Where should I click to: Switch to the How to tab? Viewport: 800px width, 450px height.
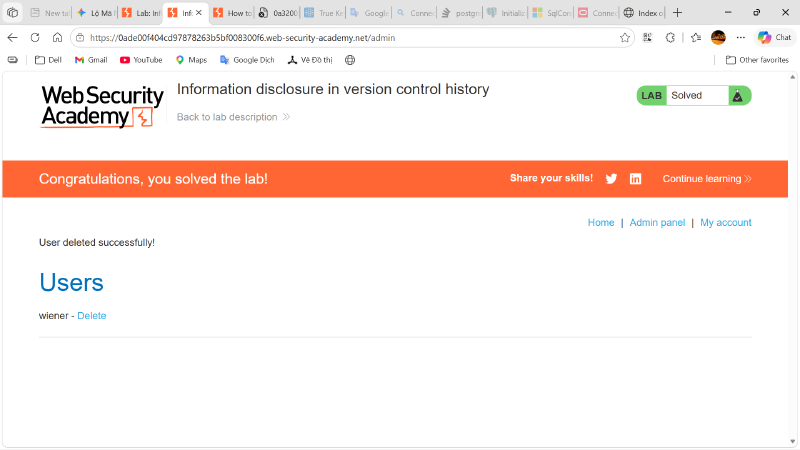tap(233, 13)
